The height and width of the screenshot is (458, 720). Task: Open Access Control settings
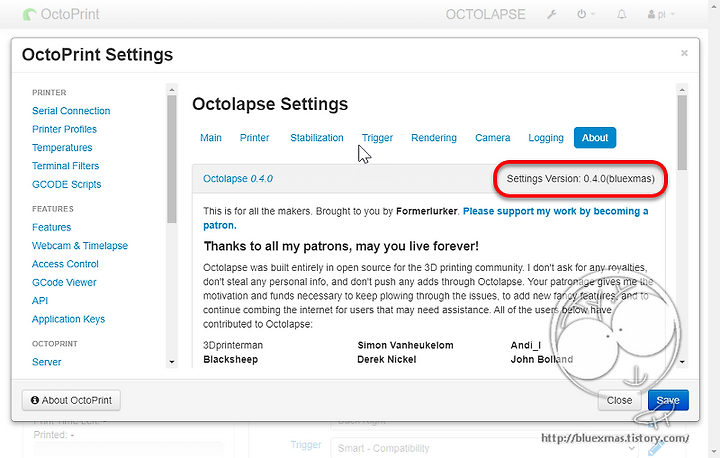[65, 264]
